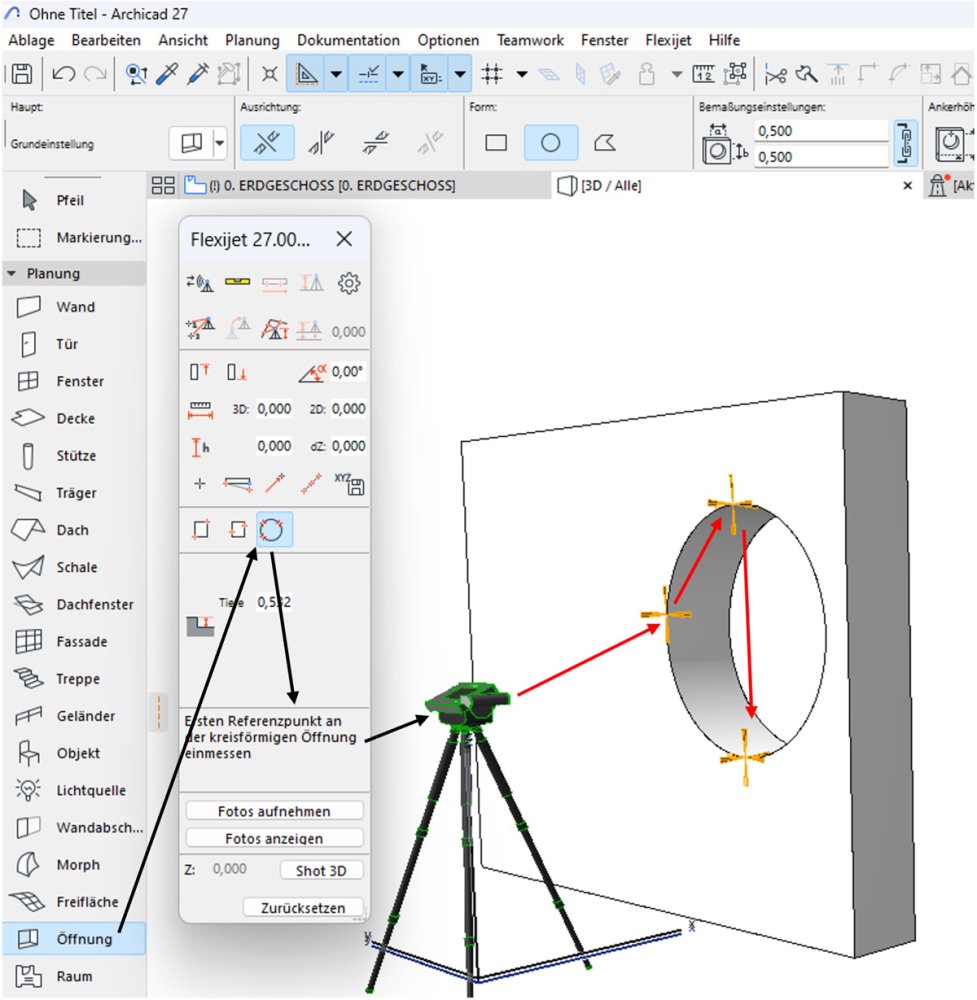Toggle the guide lines button

[x=306, y=74]
